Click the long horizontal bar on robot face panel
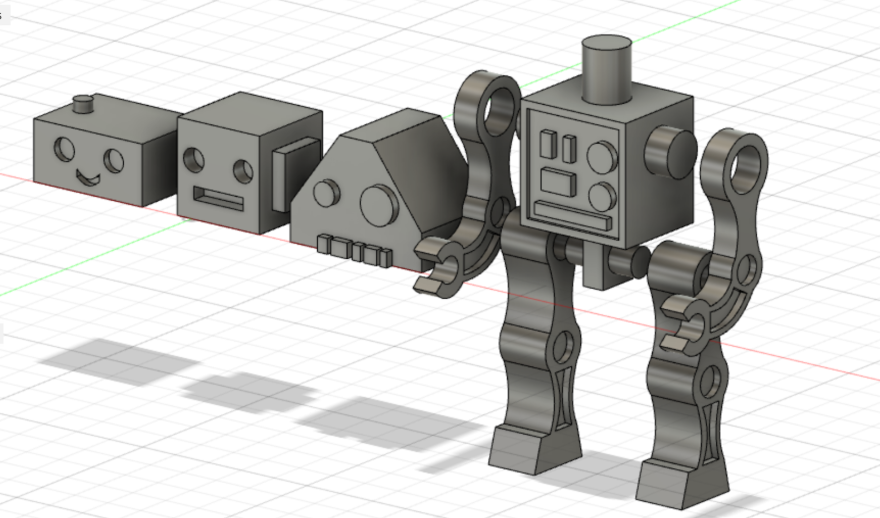 pos(572,215)
